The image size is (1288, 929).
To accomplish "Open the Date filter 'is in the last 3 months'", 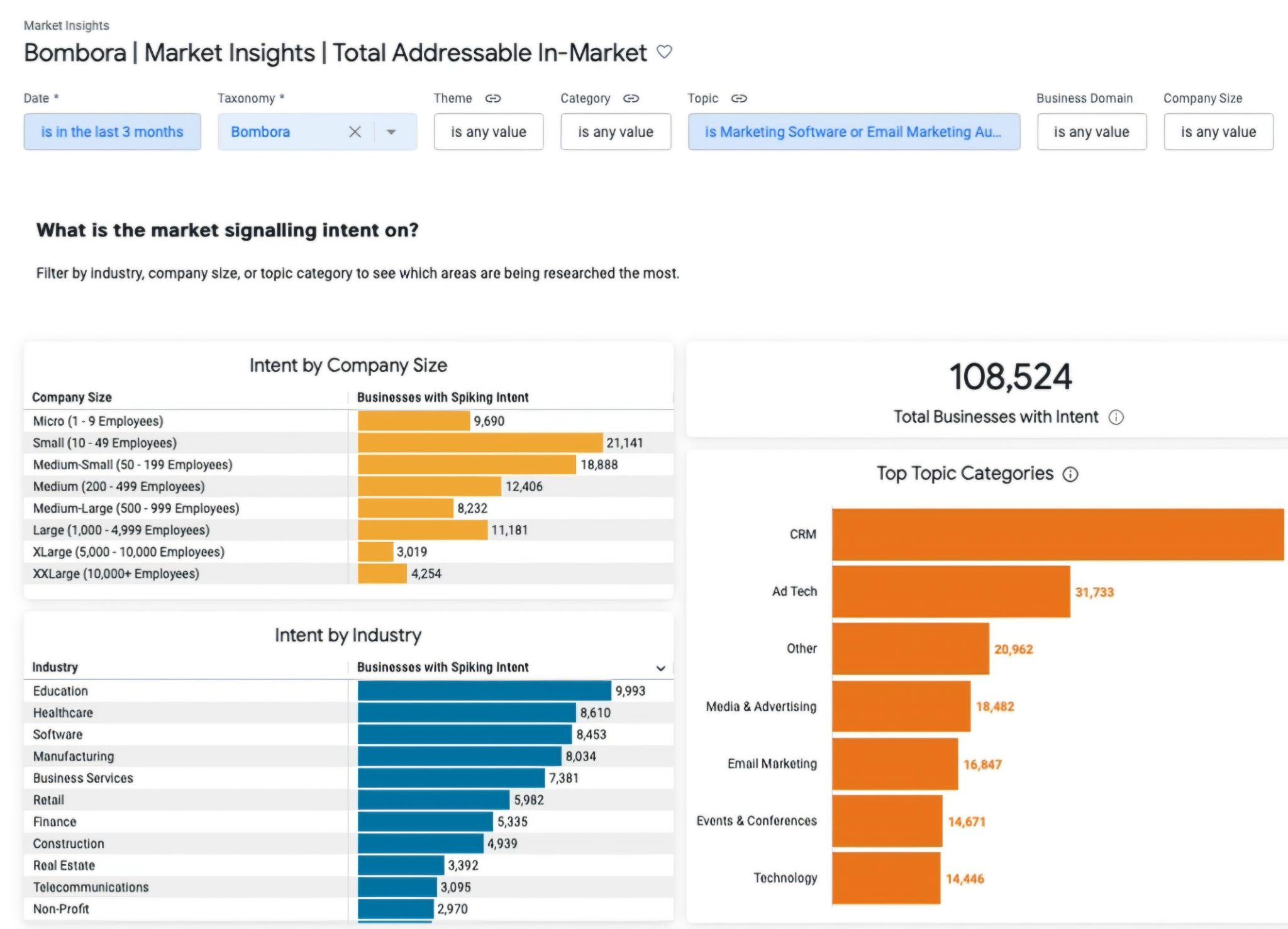I will coord(113,131).
